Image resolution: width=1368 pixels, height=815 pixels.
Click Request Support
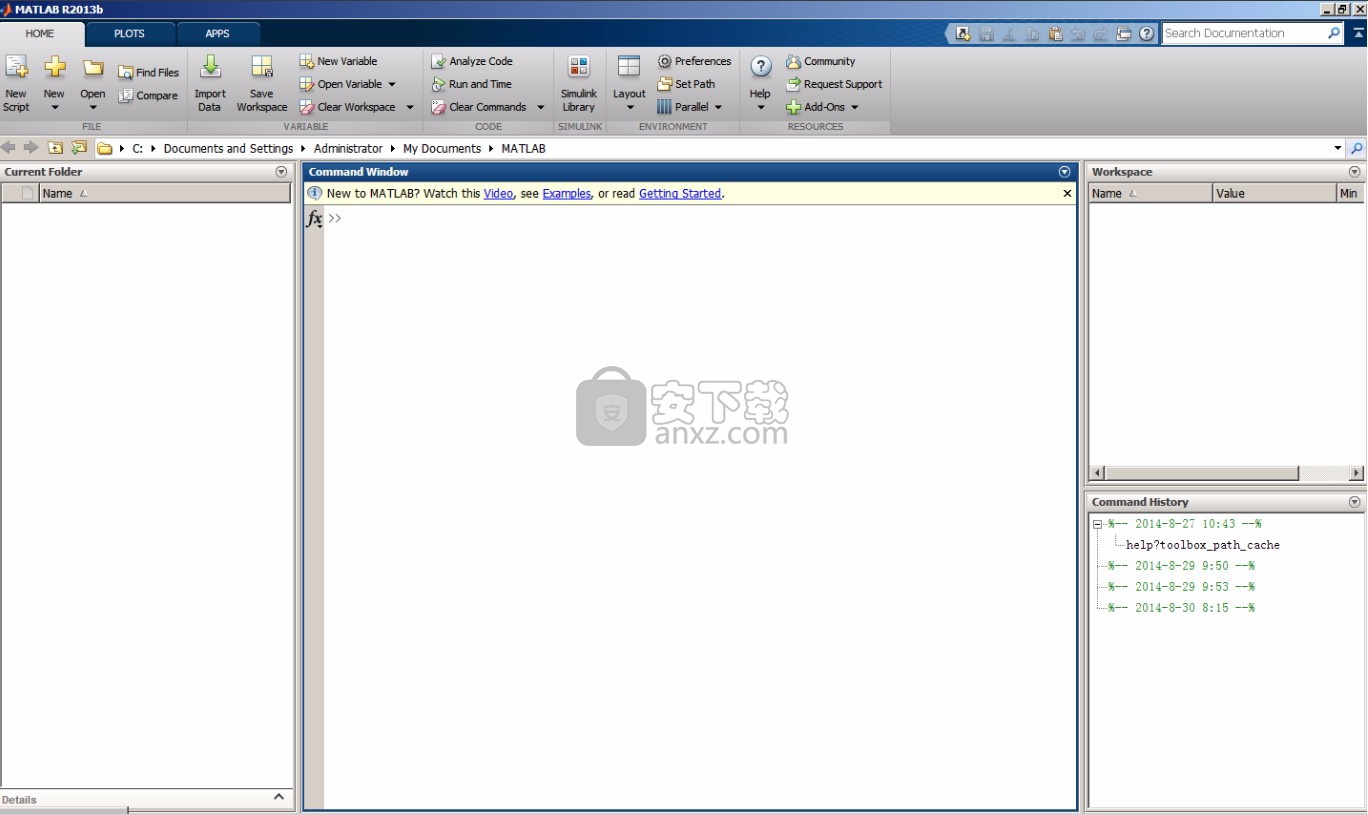tap(834, 84)
